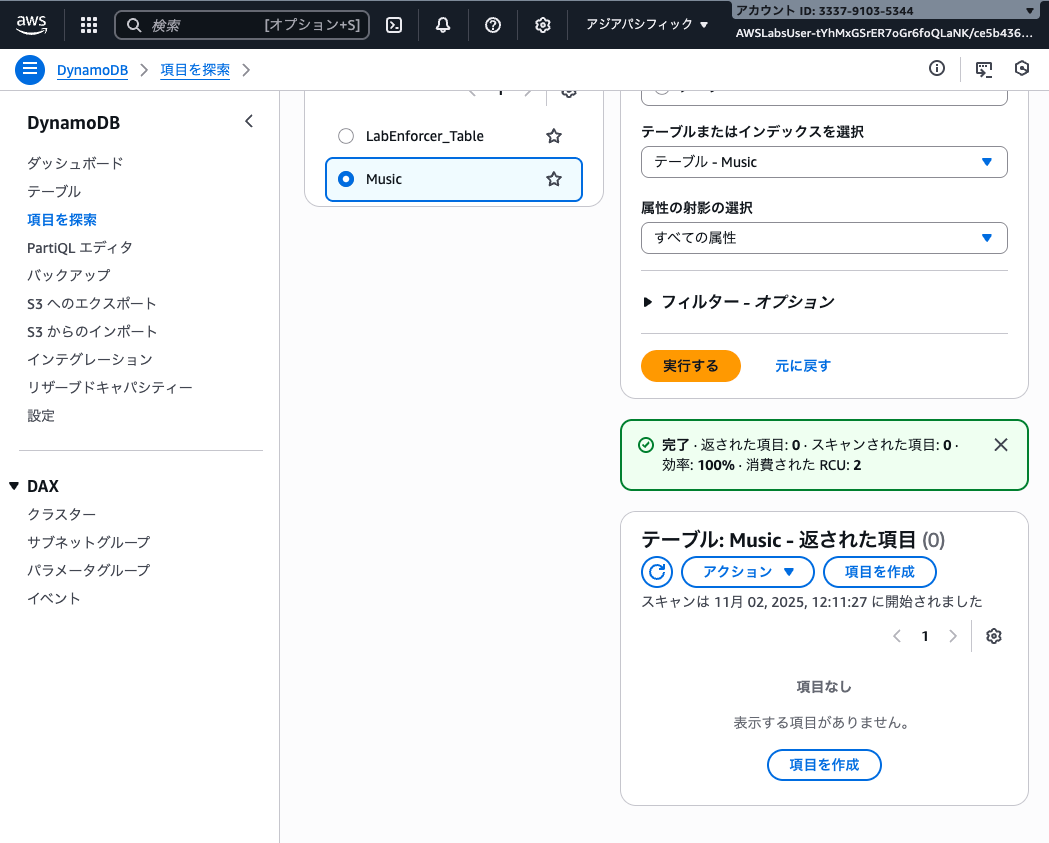Dismiss the green completion banner
The image size is (1049, 843).
1001,444
